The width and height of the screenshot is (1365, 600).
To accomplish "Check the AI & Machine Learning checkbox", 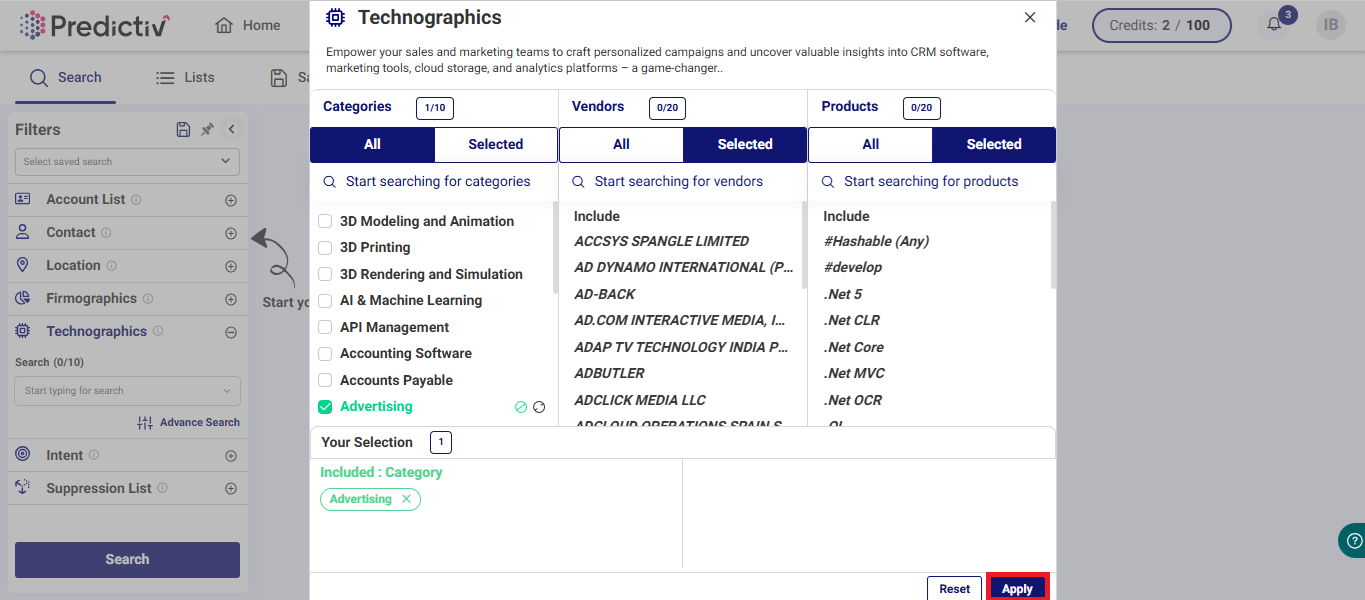I will point(325,300).
